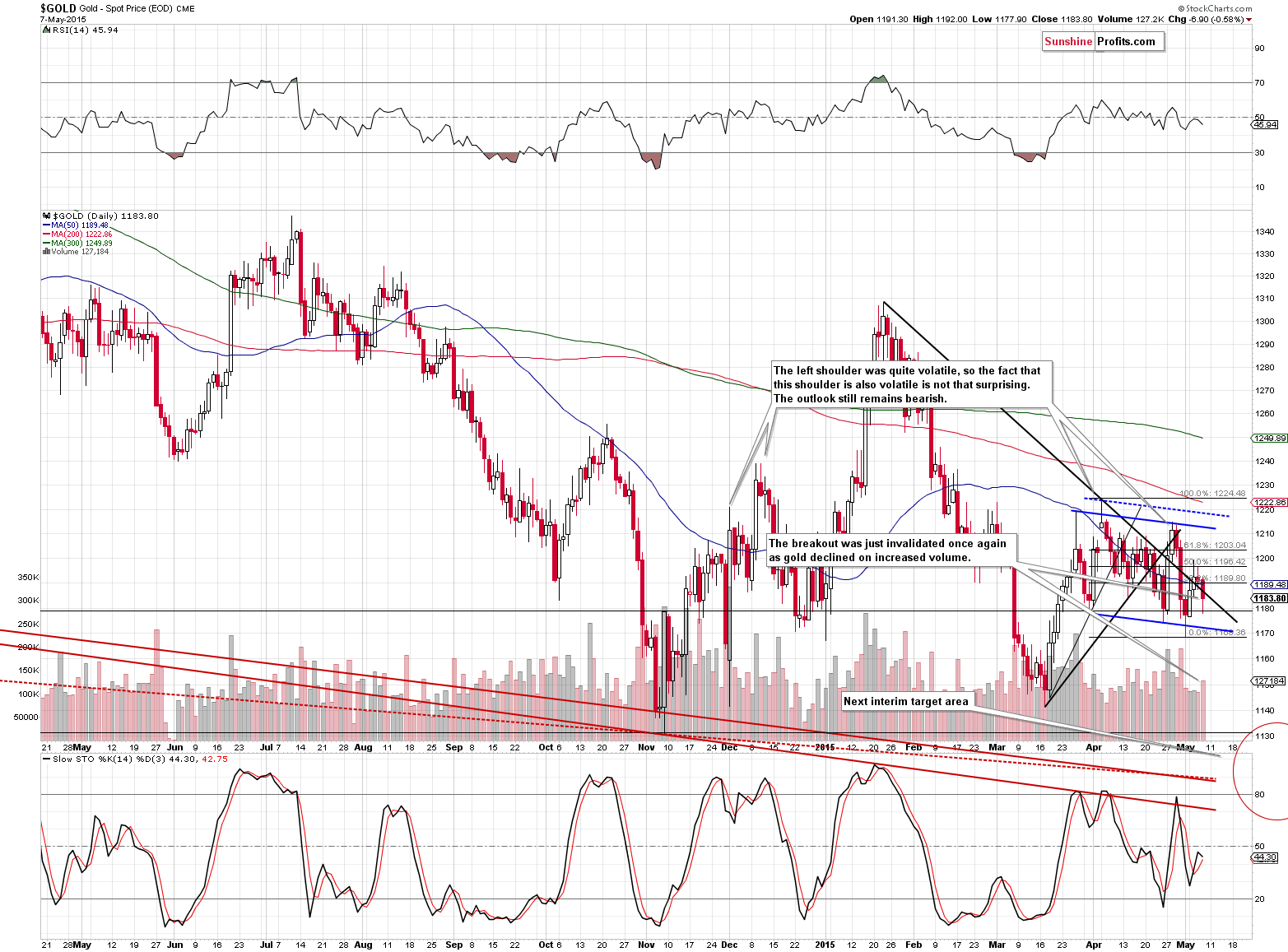This screenshot has height=952, width=1288.
Task: Click the 44.30 stochastic value tag
Action: coord(1265,857)
